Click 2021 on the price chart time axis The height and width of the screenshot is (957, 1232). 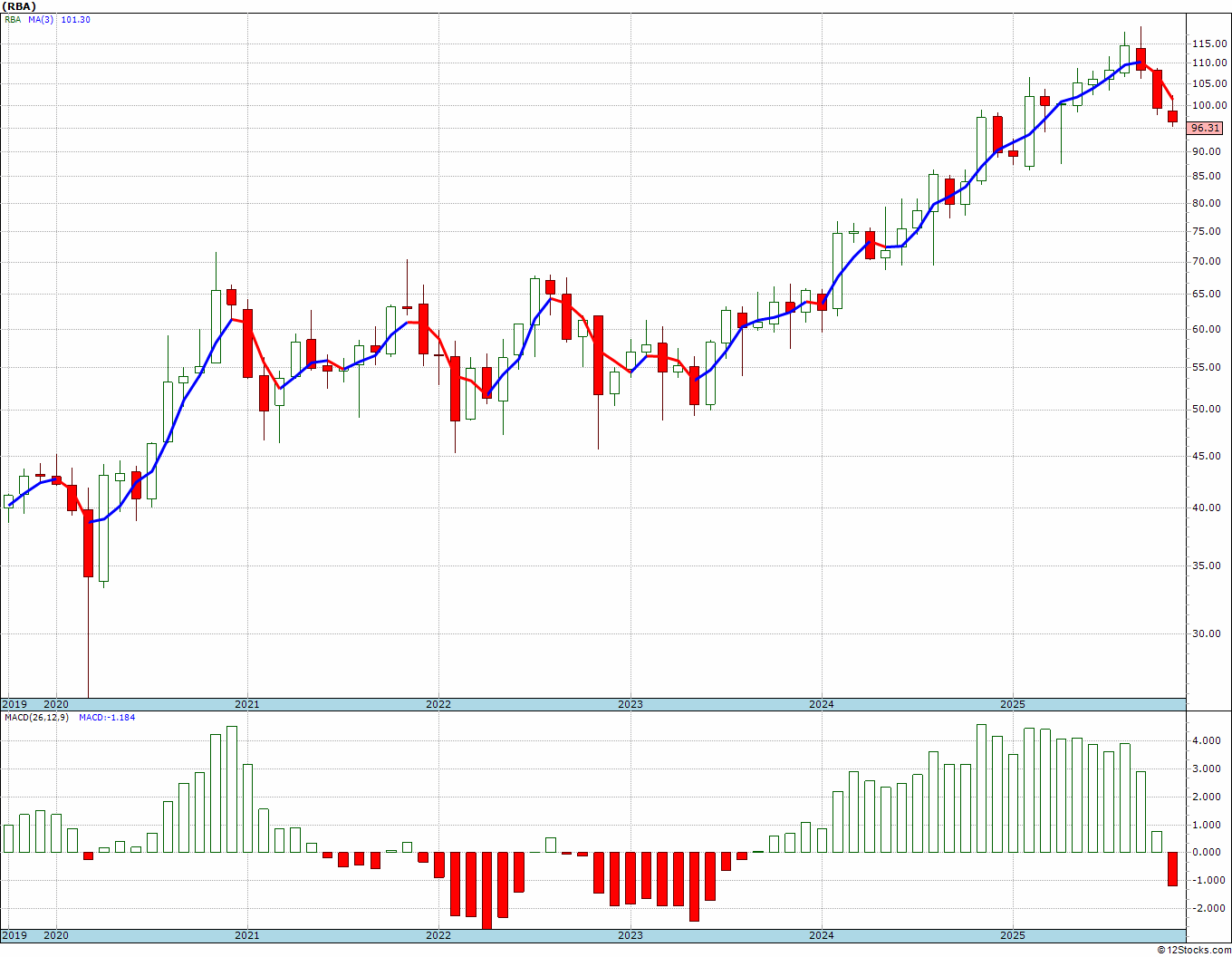[247, 704]
